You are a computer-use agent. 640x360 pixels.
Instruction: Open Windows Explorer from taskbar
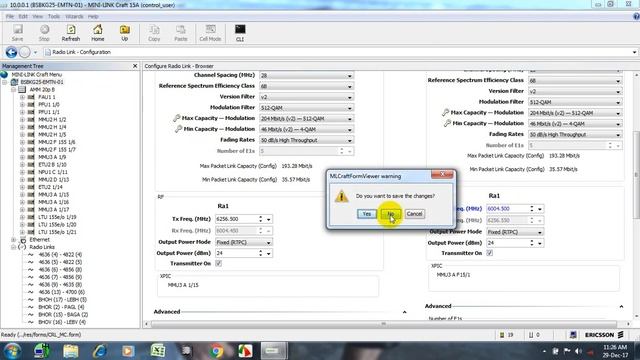71,351
